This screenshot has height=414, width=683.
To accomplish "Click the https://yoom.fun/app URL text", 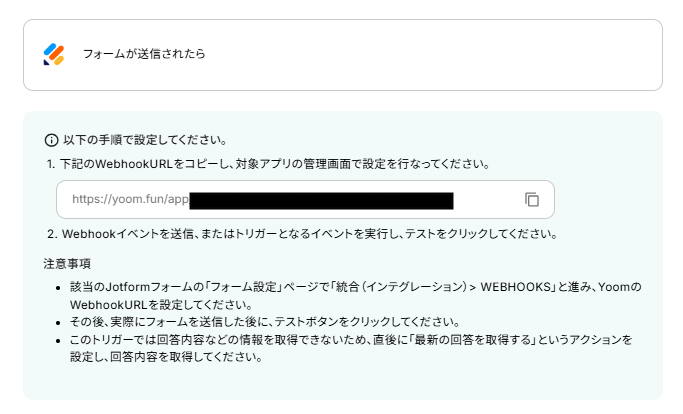I will pos(130,199).
